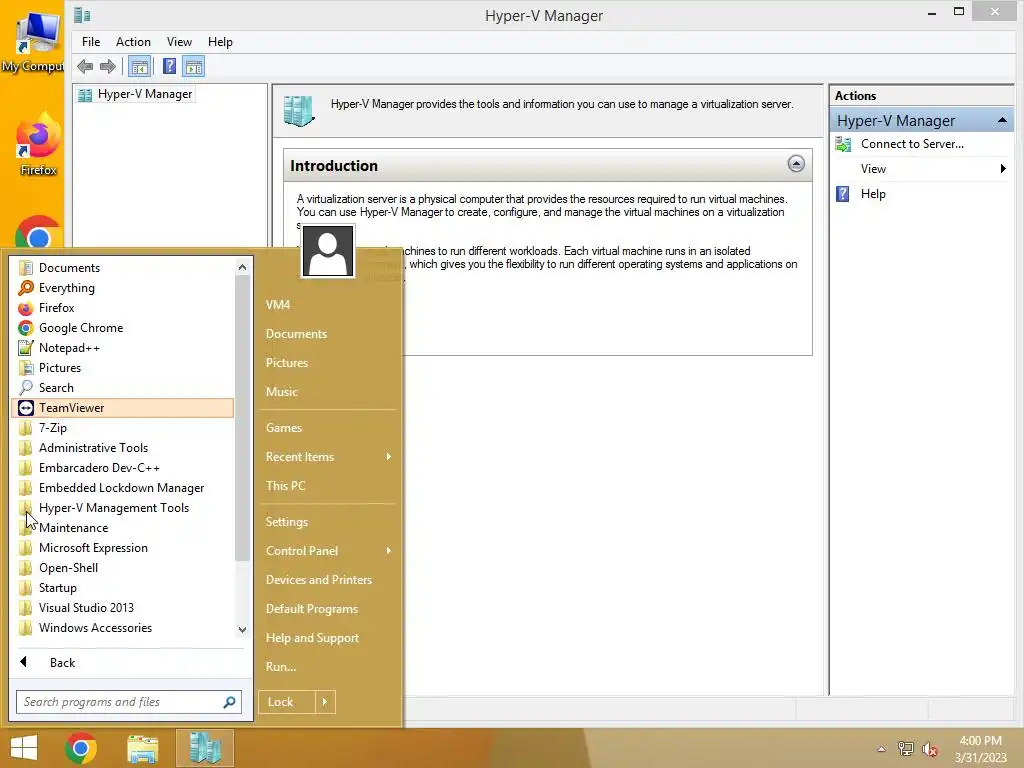Screen dimensions: 1024x768
Task: Open the File menu
Action: tap(91, 42)
